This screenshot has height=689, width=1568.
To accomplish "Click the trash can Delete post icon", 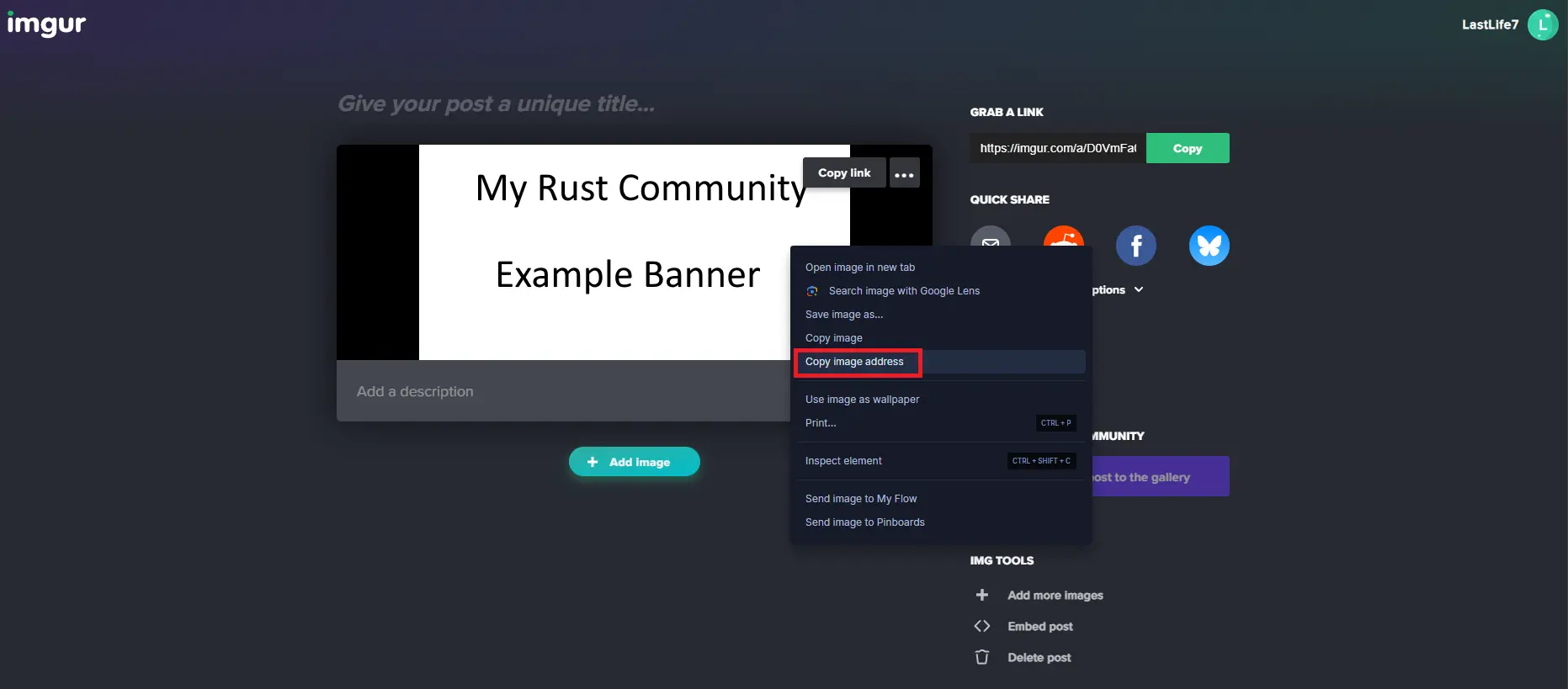I will [x=981, y=657].
